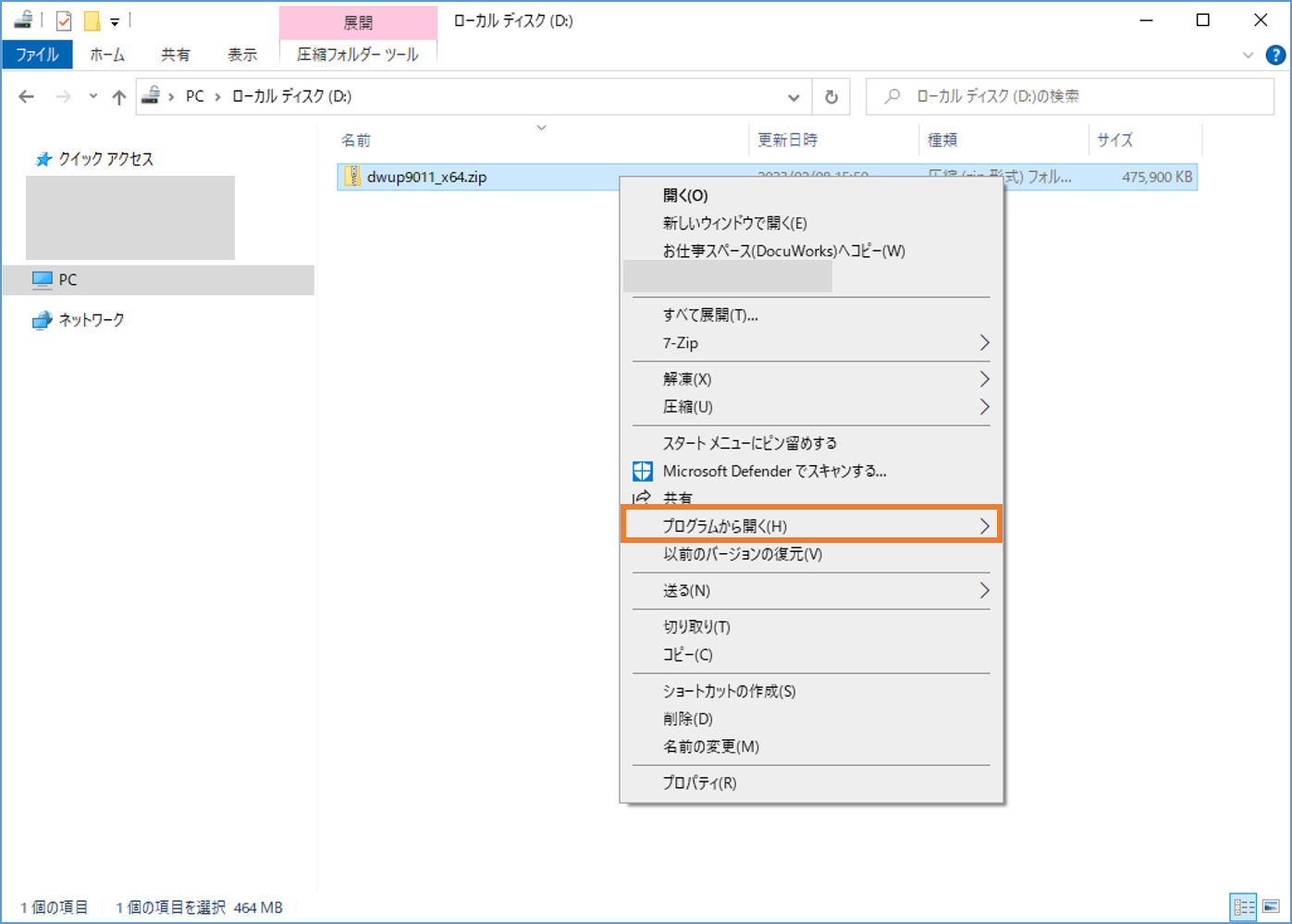Screen dimensions: 1292x924
Task: Select PC in the navigation pane
Action: (x=158, y=279)
